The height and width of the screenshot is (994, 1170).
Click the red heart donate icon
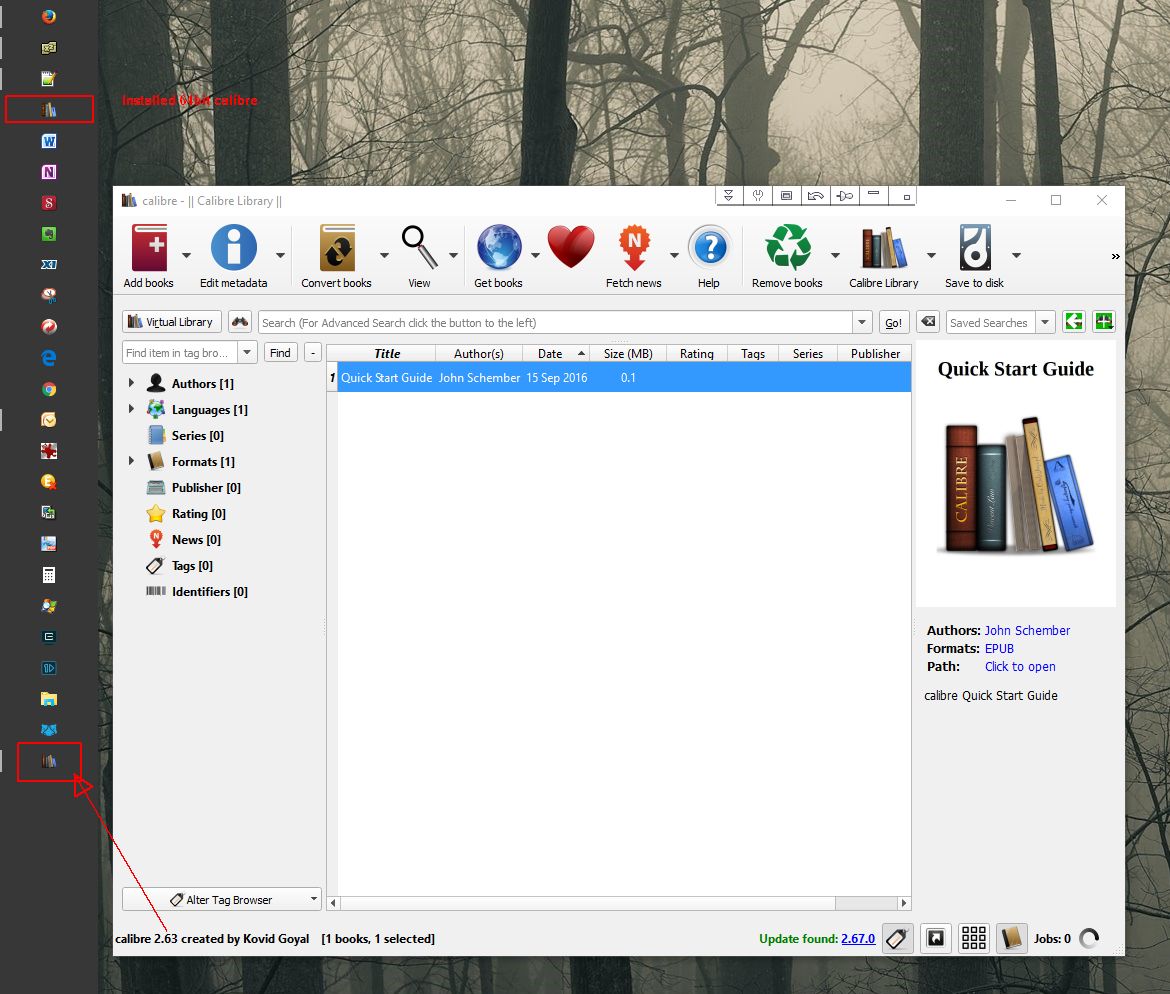[x=571, y=247]
